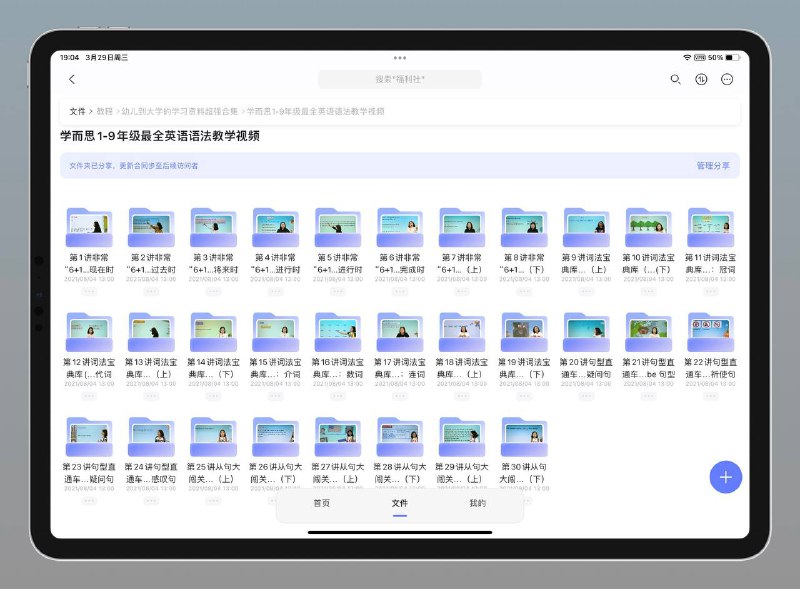Navigate to 文件 breadcrumb root
This screenshot has height=589, width=800.
[77, 111]
